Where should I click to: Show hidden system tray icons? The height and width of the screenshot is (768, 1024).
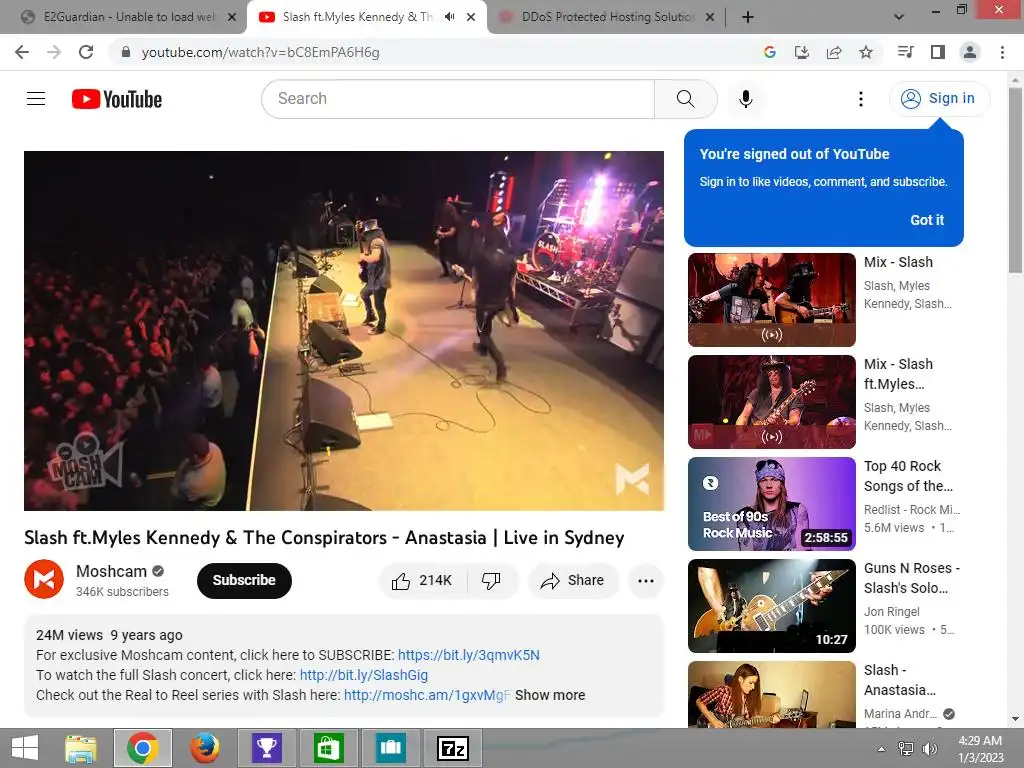pyautogui.click(x=881, y=749)
